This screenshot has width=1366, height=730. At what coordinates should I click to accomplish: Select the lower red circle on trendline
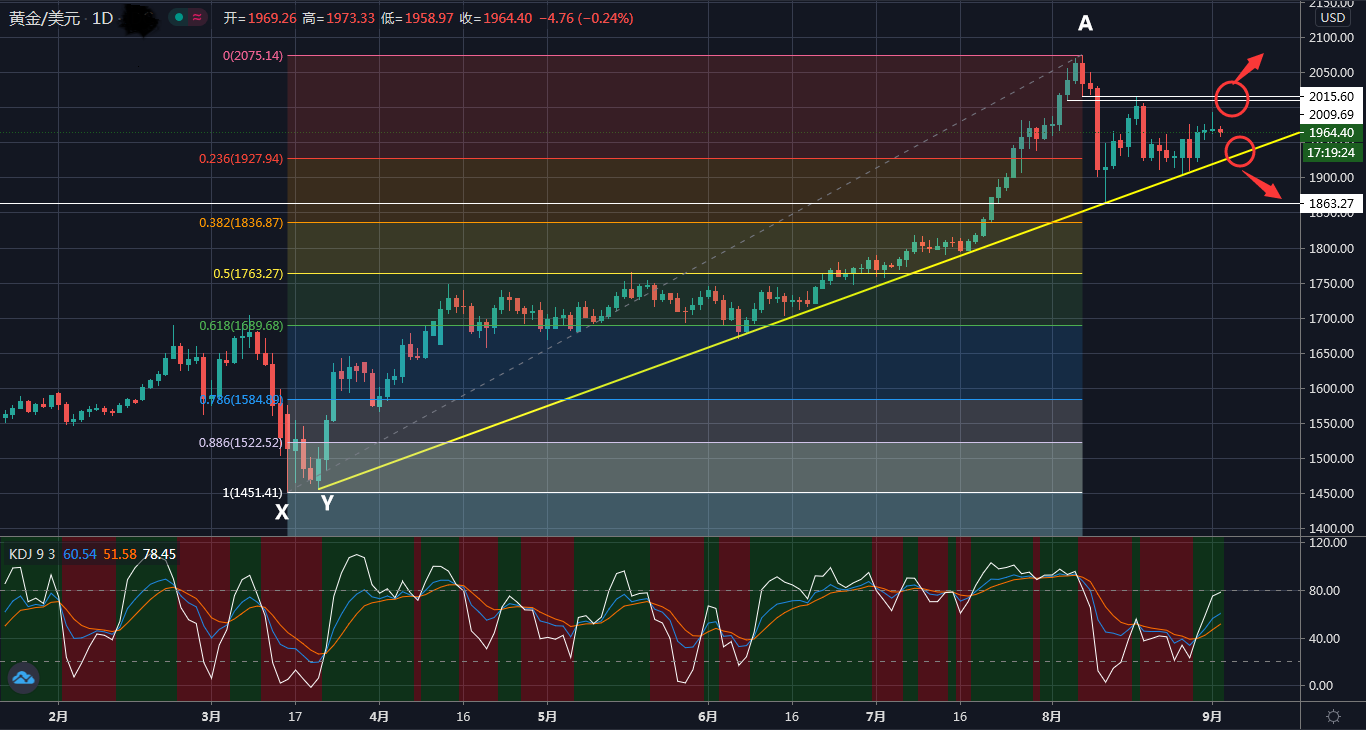click(x=1240, y=151)
